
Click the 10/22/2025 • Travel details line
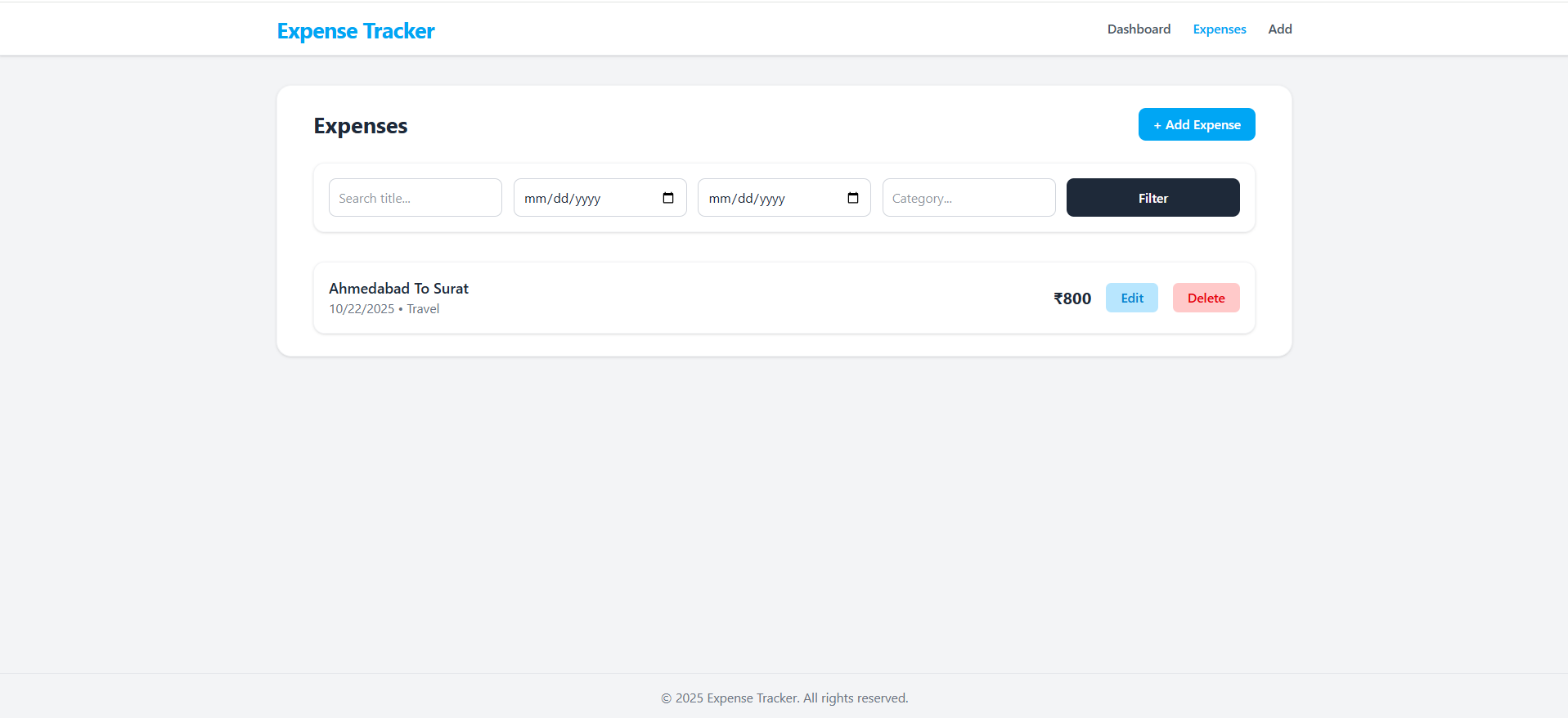tap(384, 309)
